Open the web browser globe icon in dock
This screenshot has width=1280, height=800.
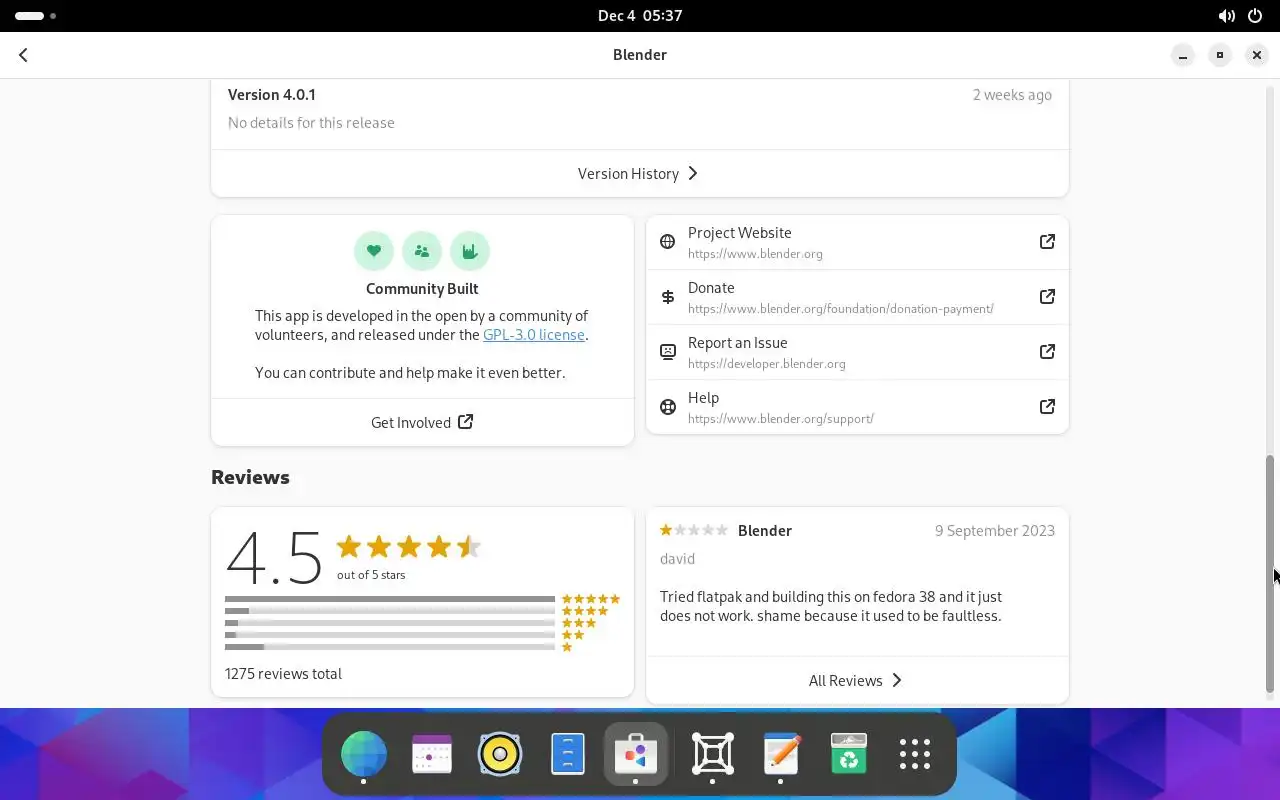pos(364,754)
